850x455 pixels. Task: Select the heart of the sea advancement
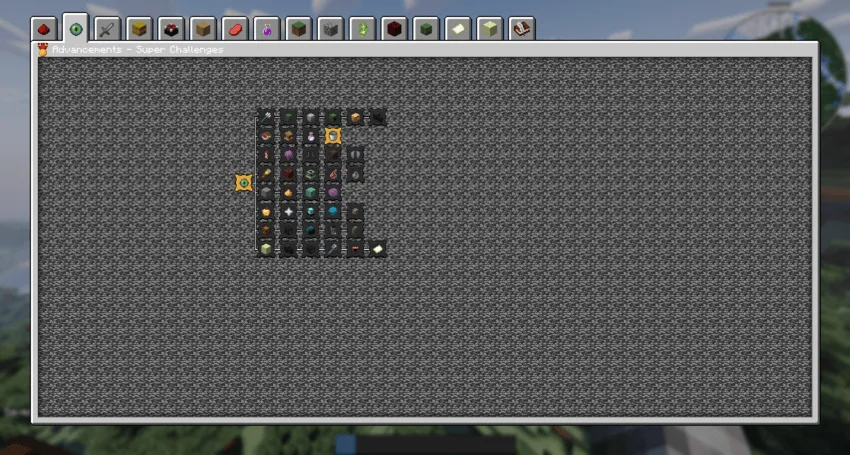333,212
